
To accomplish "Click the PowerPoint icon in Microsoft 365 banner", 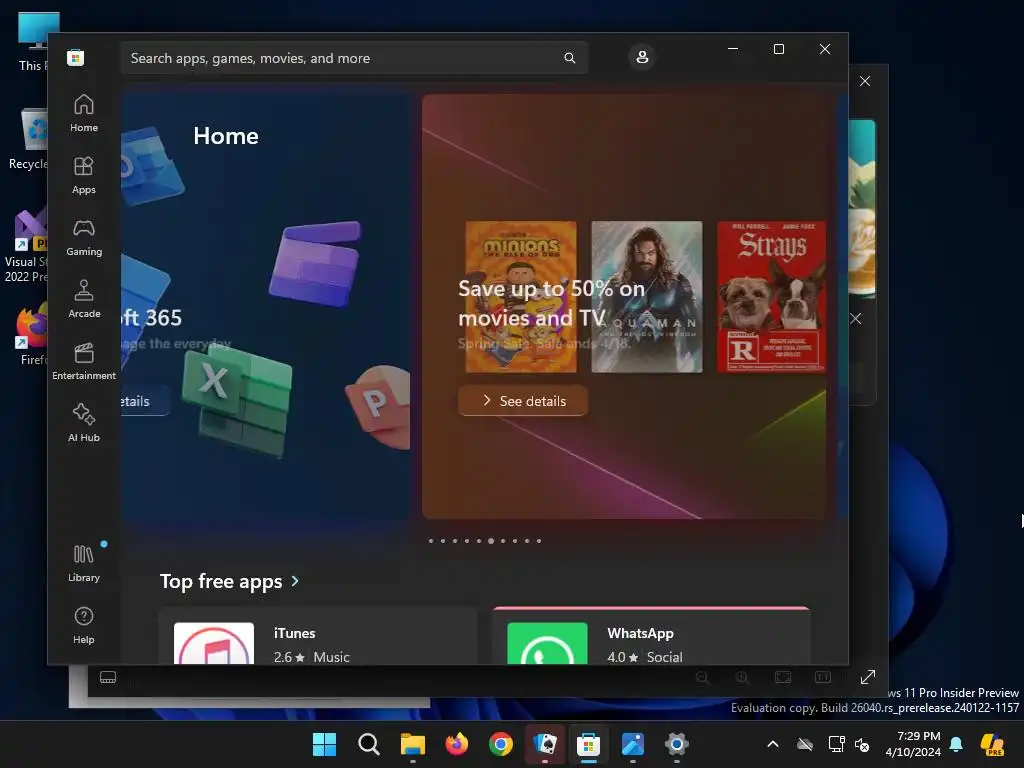I will (x=379, y=406).
